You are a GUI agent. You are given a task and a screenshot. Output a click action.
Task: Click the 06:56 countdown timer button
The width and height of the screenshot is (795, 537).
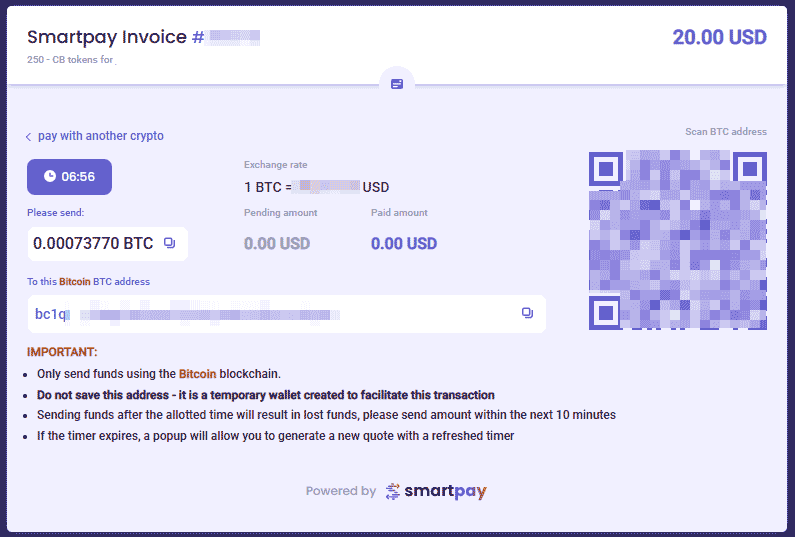point(69,176)
